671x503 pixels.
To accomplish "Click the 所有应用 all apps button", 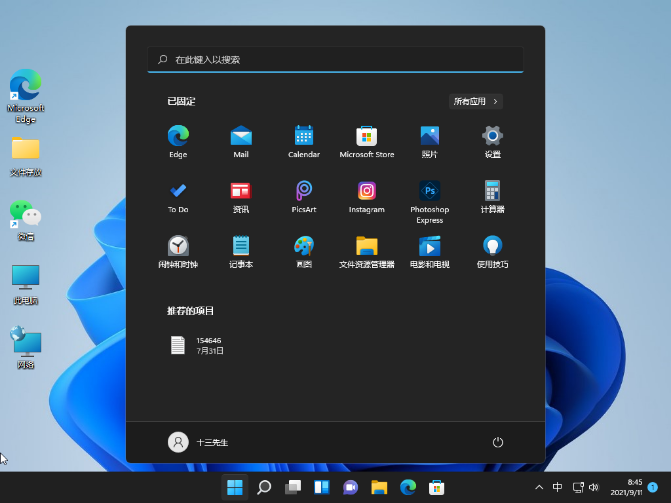I will click(475, 101).
